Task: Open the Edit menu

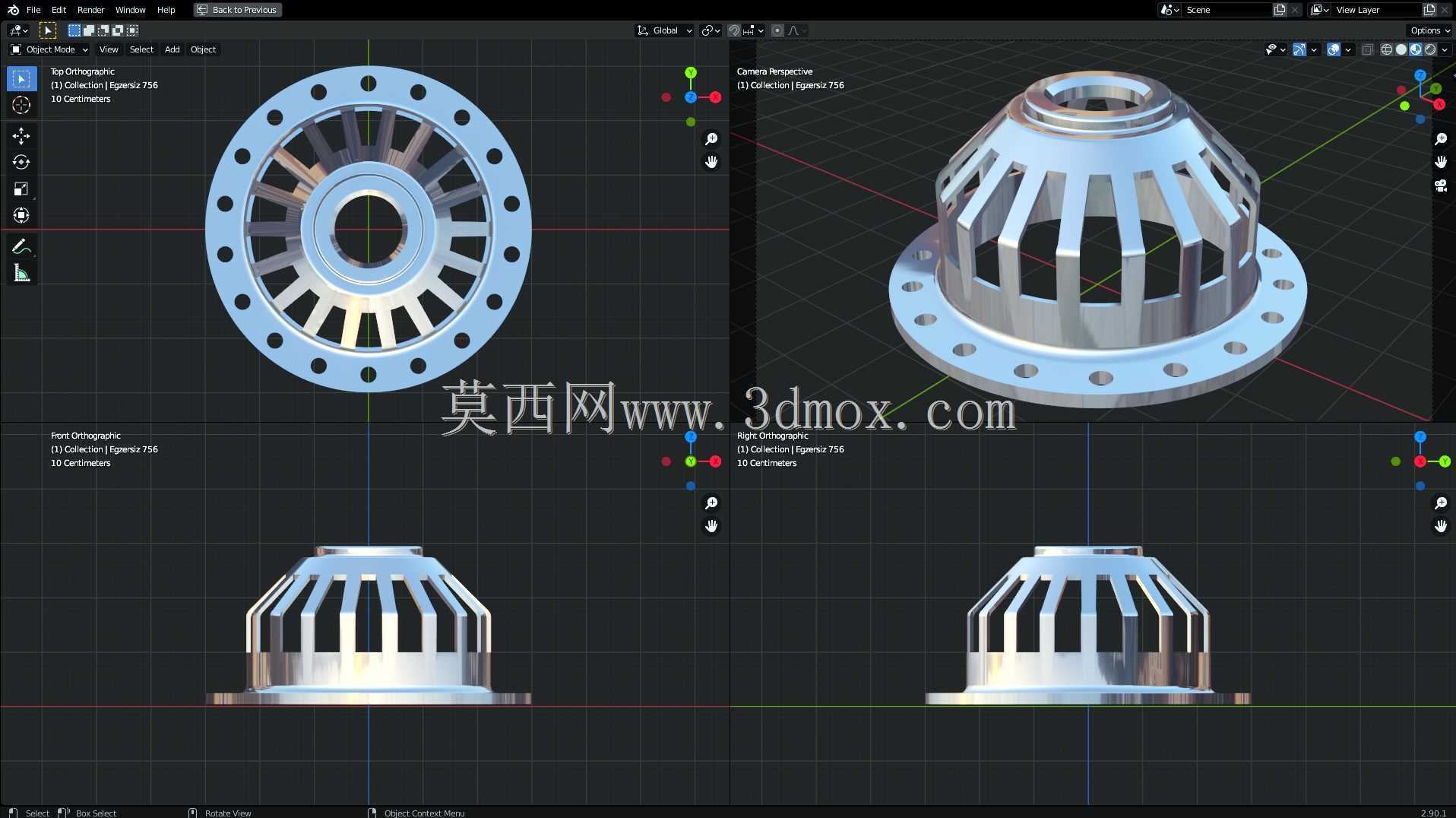Action: 59,10
